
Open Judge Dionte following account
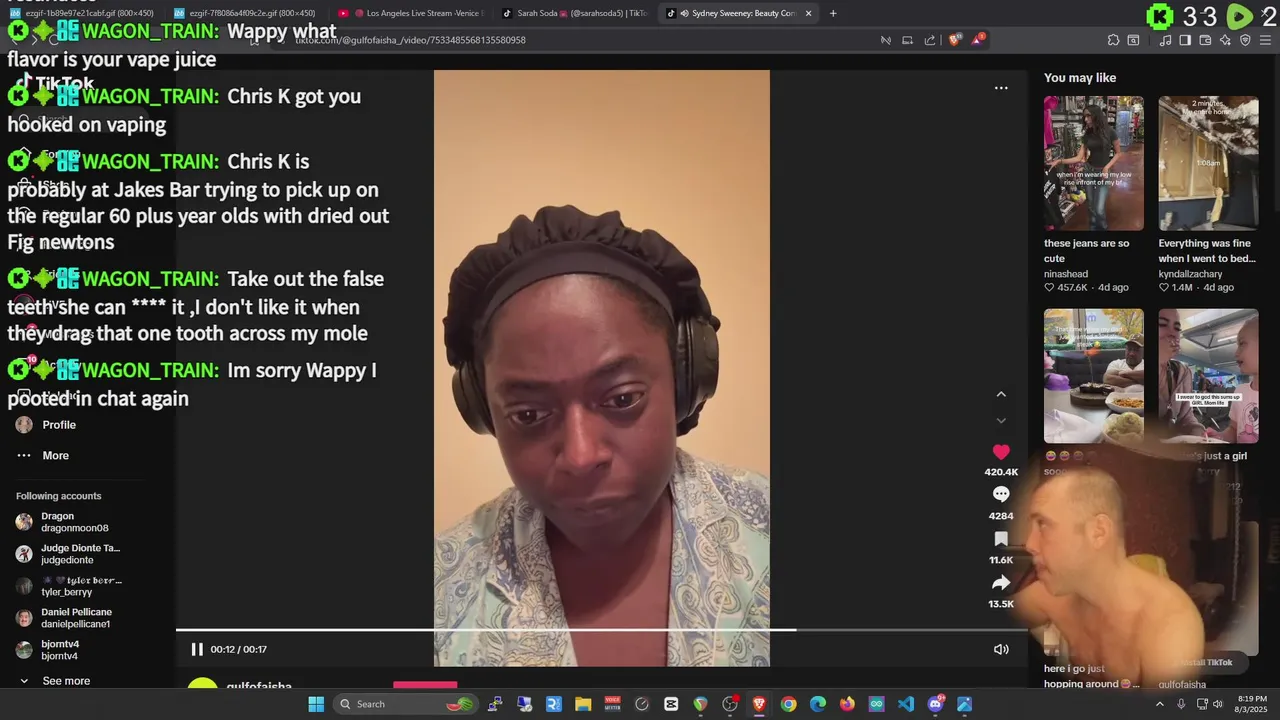point(68,554)
